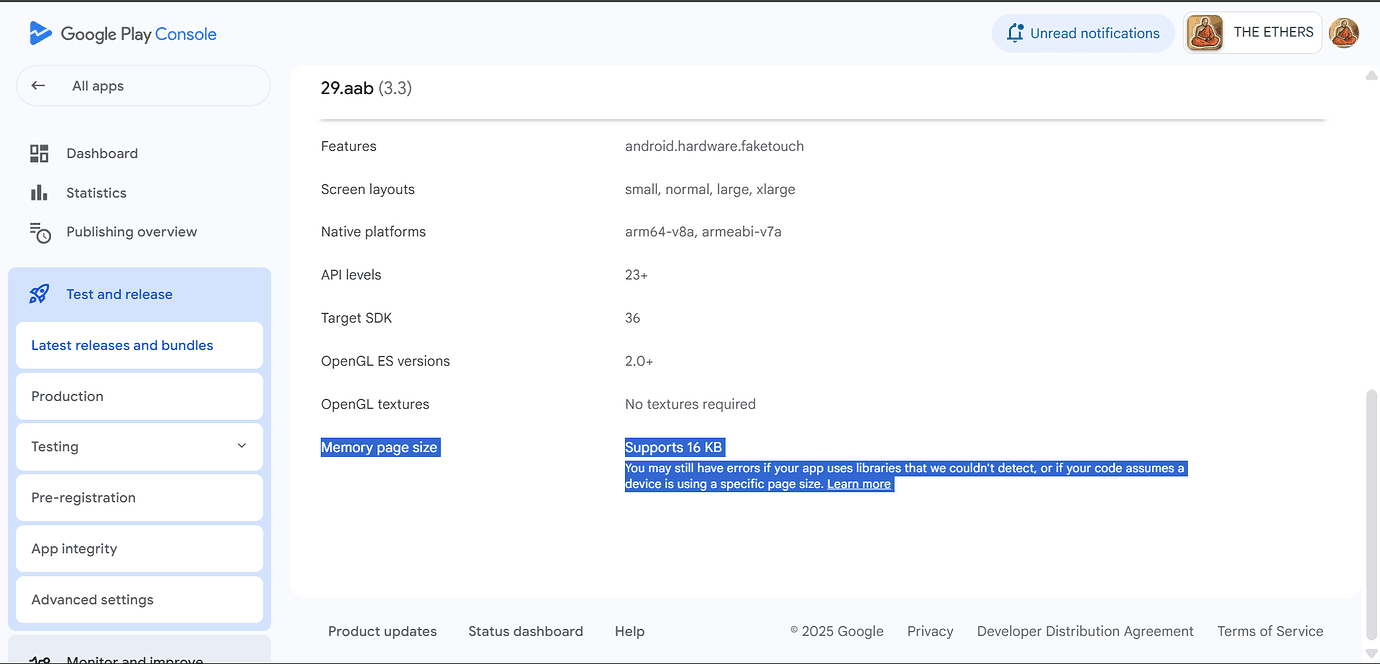
Task: Go to the Production page
Action: (x=67, y=396)
